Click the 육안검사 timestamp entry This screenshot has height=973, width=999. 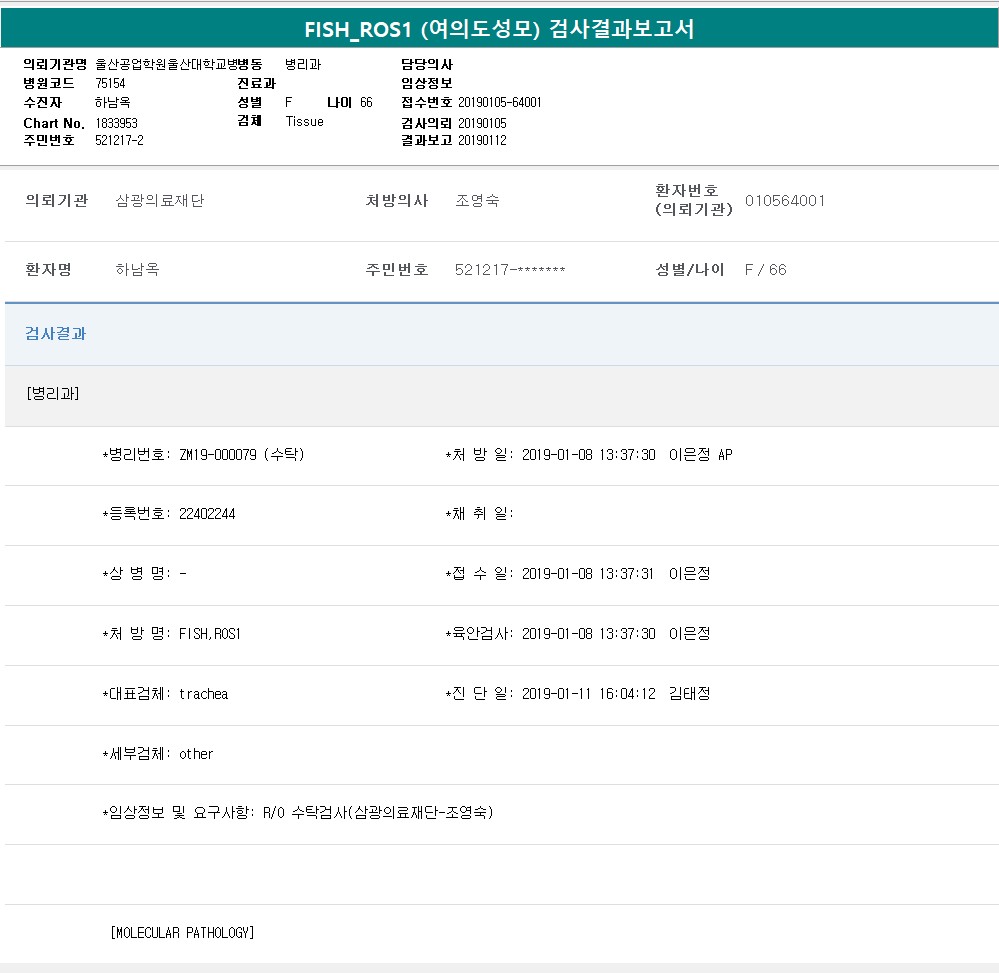click(588, 634)
